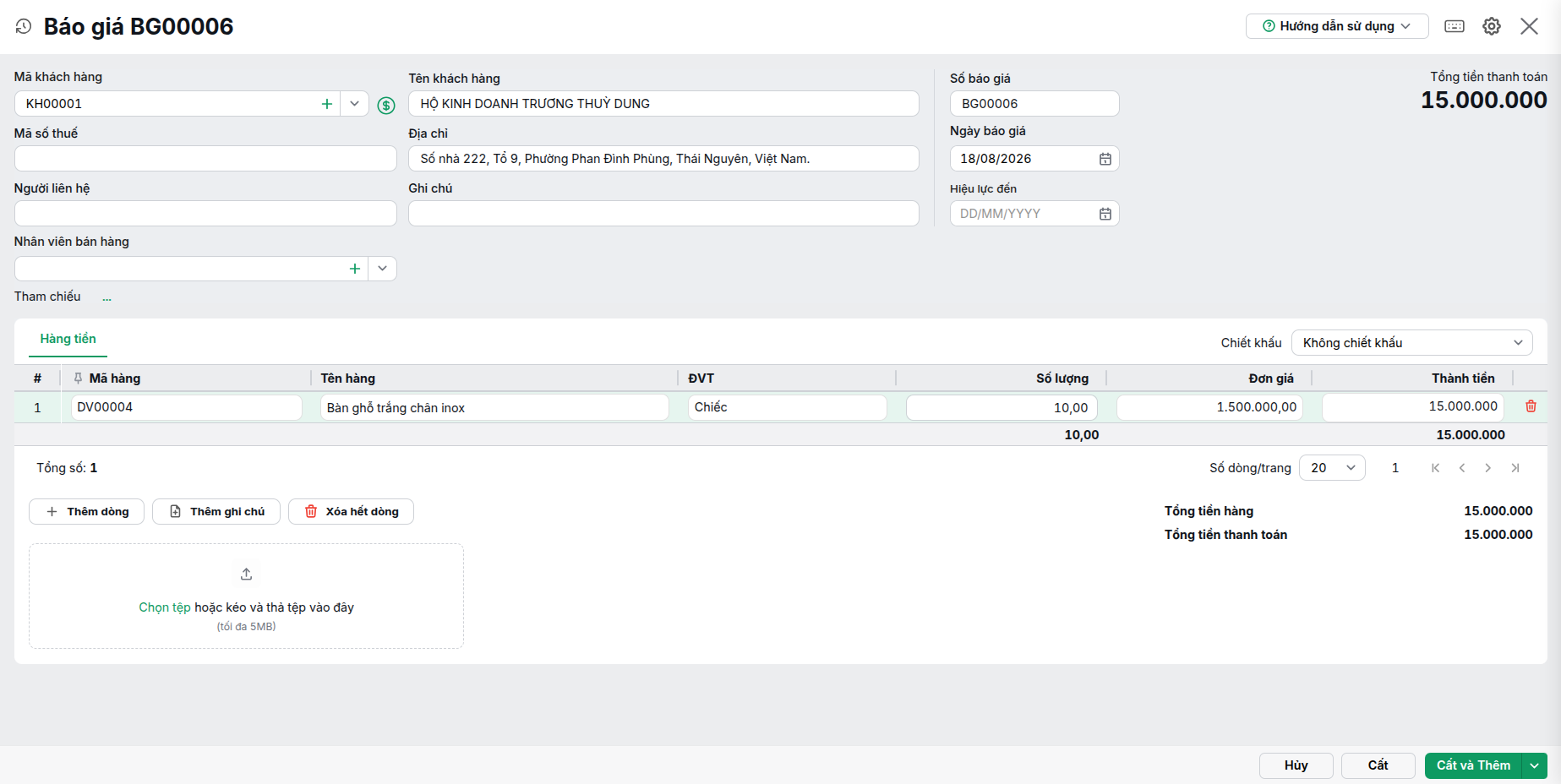Close the quotation form
Viewport: 1561px width, 784px height.
(x=1529, y=26)
